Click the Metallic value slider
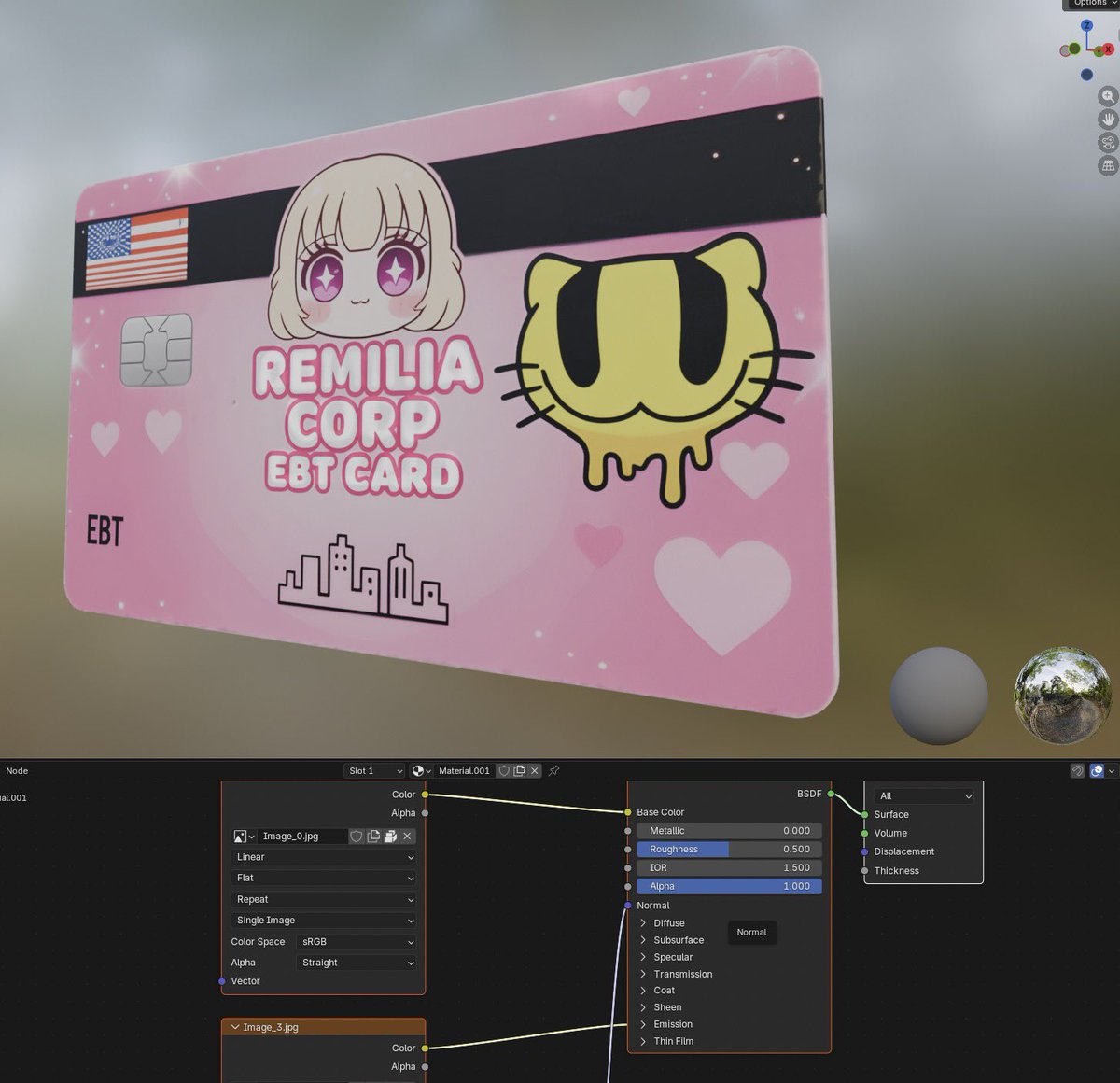The image size is (1120, 1083). point(729,831)
